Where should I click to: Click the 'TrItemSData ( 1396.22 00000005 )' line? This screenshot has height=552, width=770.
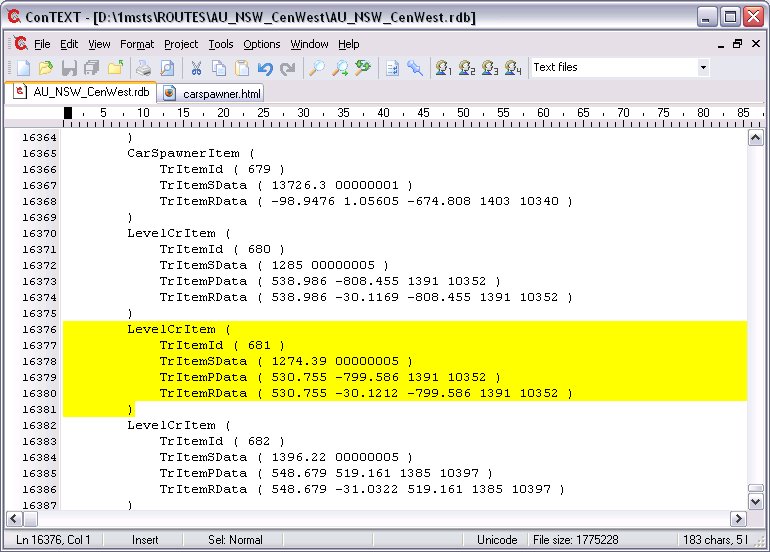coord(286,457)
